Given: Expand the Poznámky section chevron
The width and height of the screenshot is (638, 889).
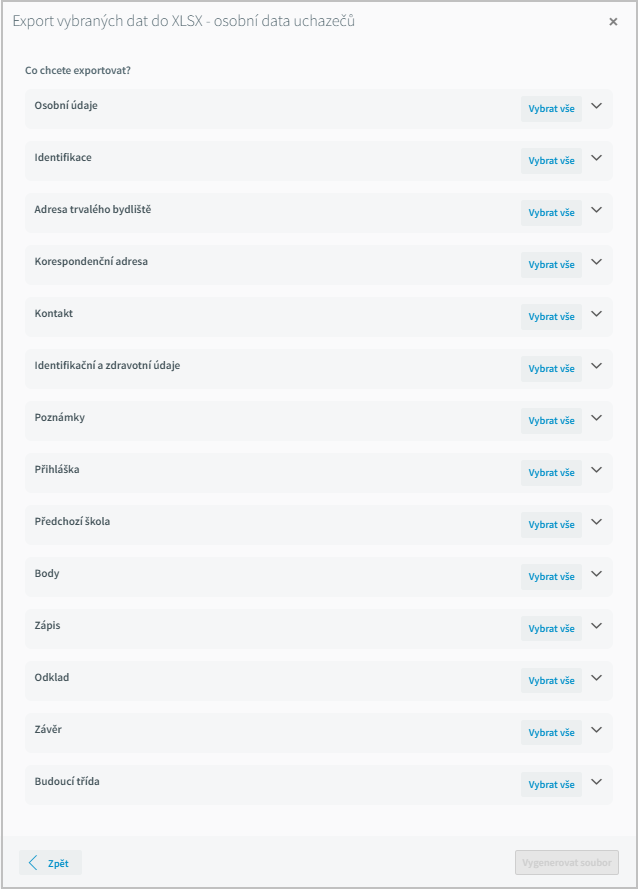Looking at the screenshot, I should (597, 418).
